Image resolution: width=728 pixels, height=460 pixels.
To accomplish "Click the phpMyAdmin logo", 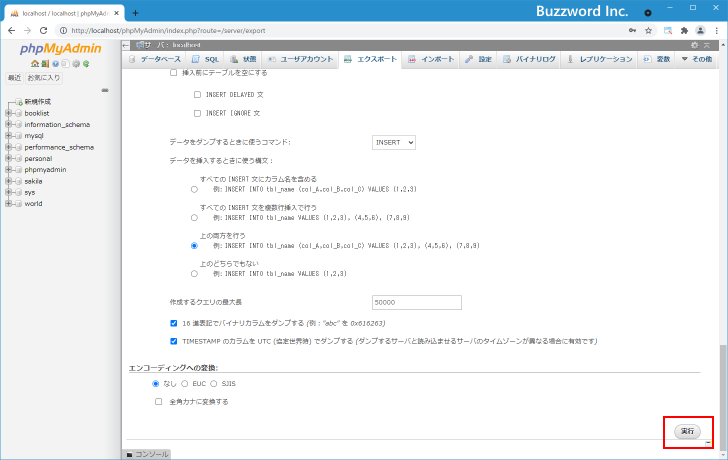I will (x=60, y=49).
